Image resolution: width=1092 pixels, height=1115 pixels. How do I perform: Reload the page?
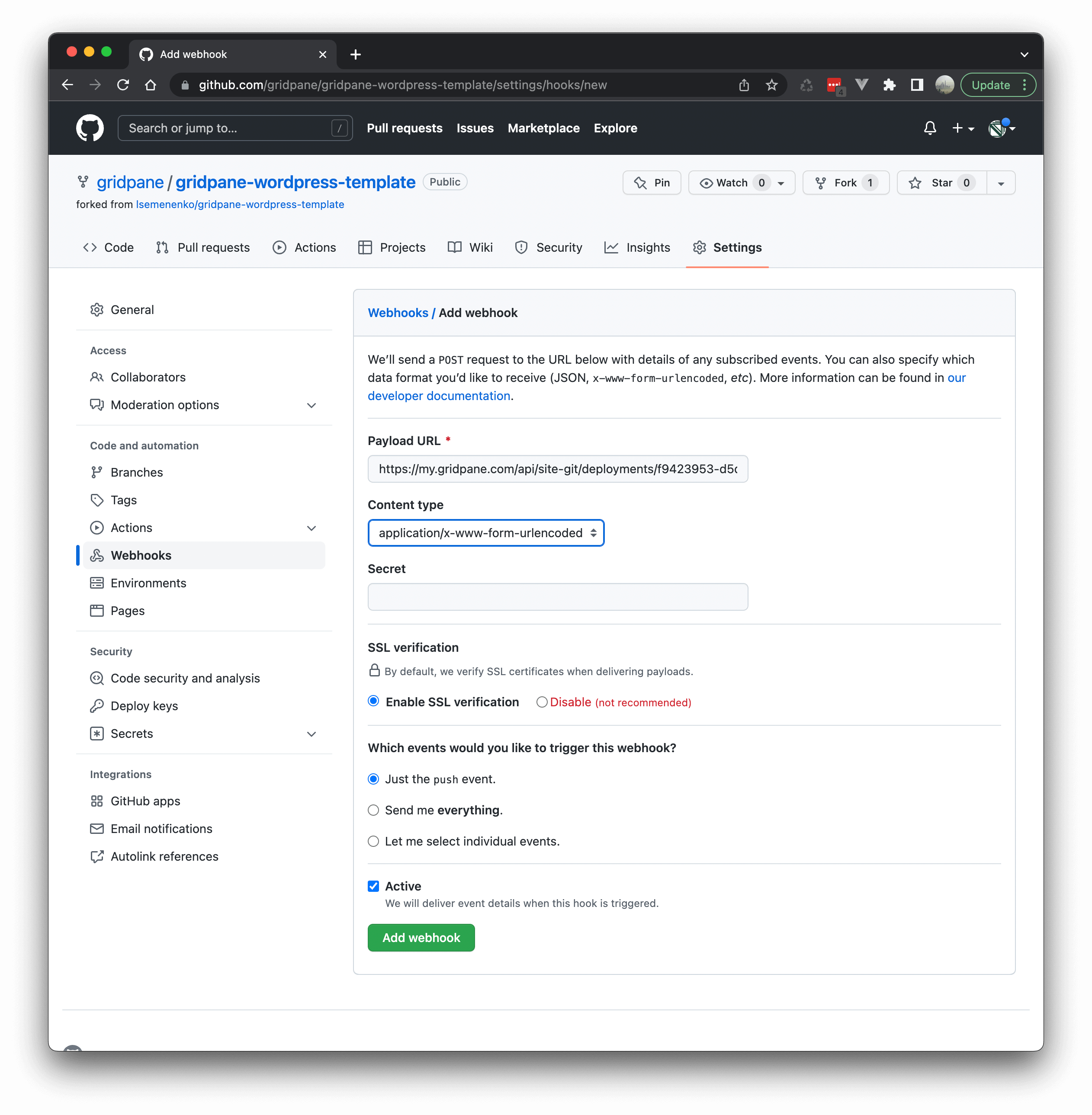click(123, 85)
